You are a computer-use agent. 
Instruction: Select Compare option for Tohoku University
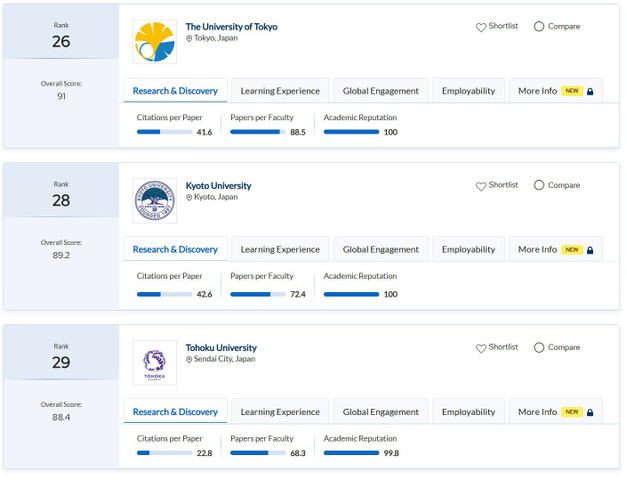[539, 347]
